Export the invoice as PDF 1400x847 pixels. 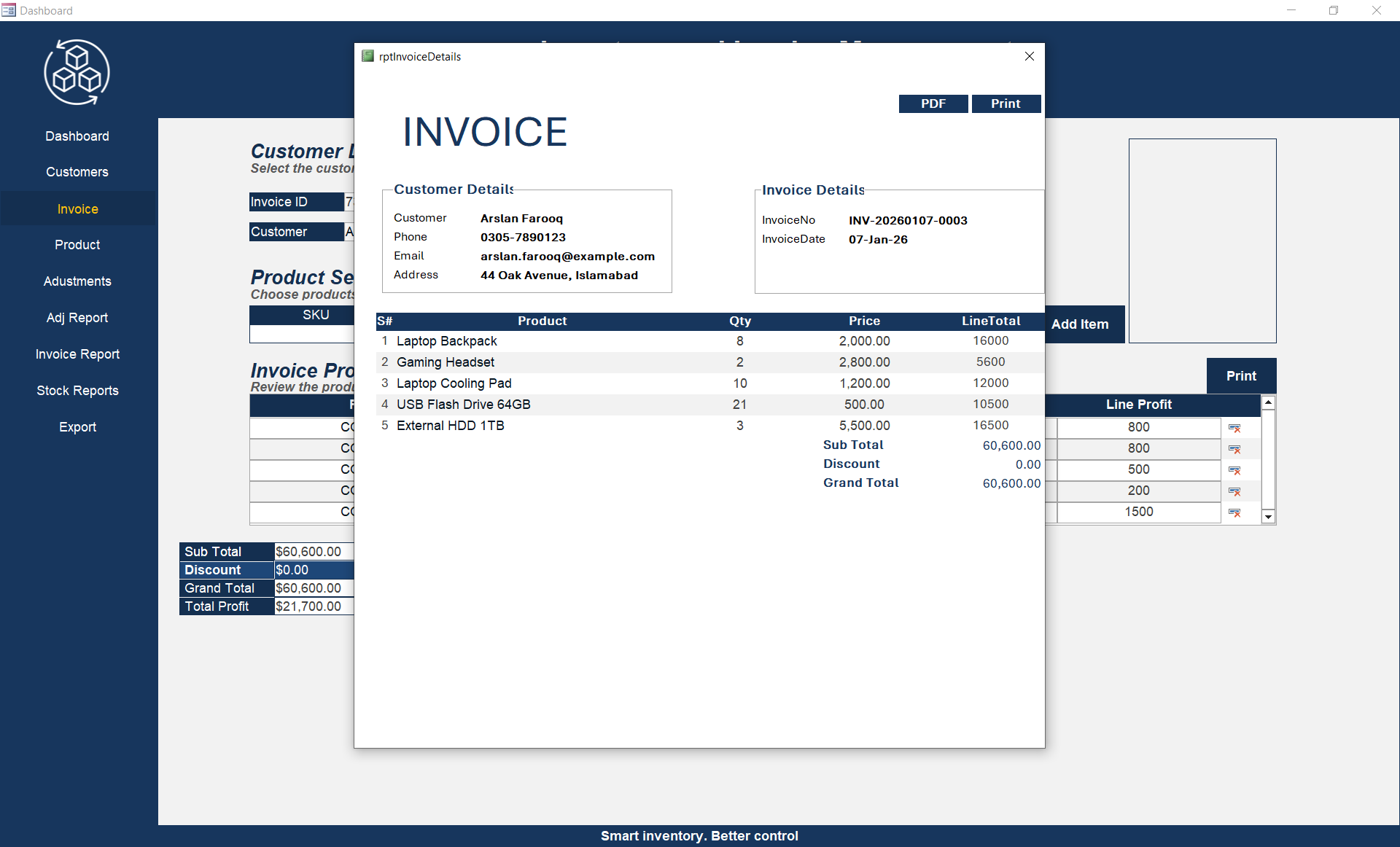tap(933, 104)
